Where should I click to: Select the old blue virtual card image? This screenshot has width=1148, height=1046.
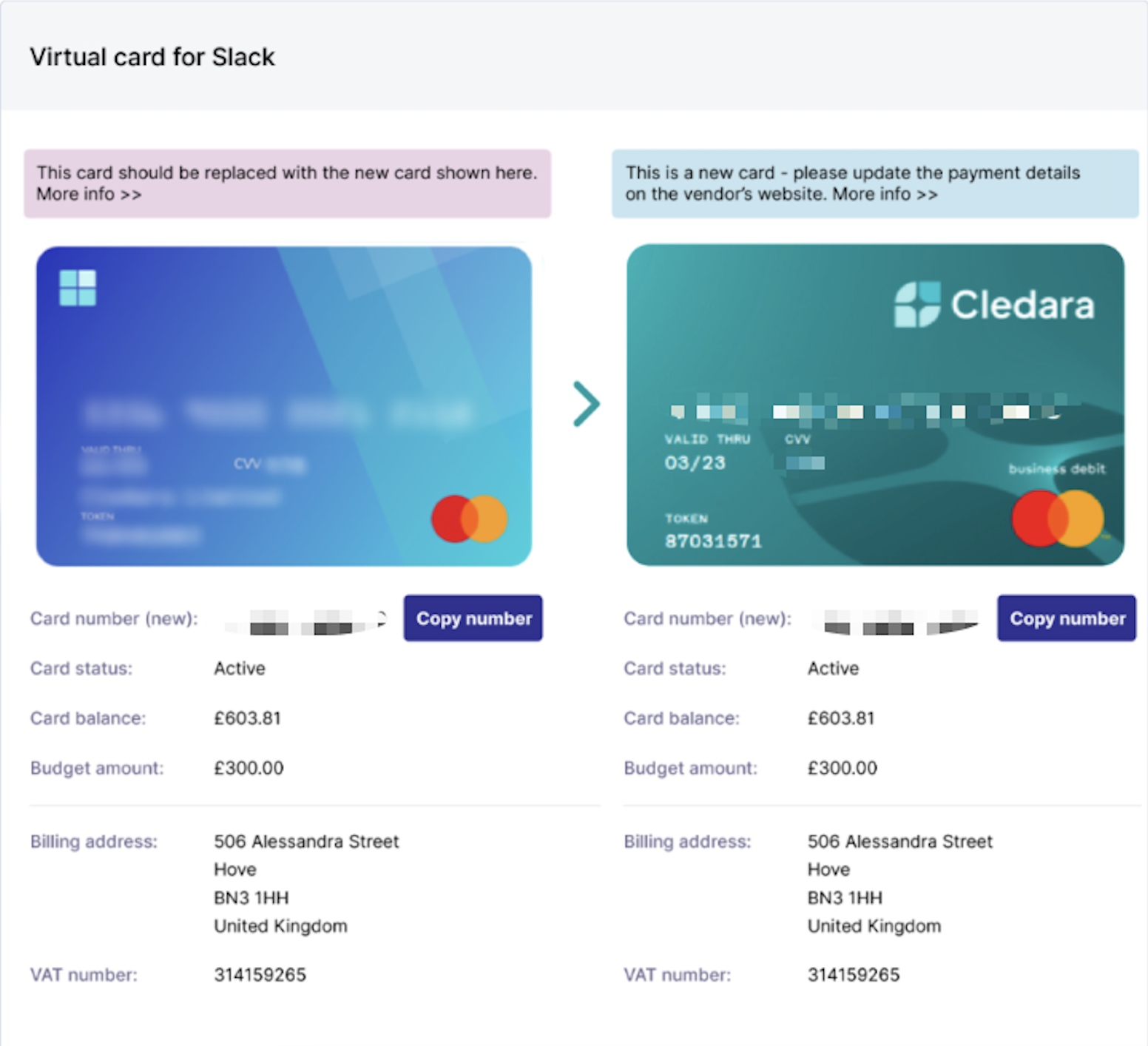[284, 406]
